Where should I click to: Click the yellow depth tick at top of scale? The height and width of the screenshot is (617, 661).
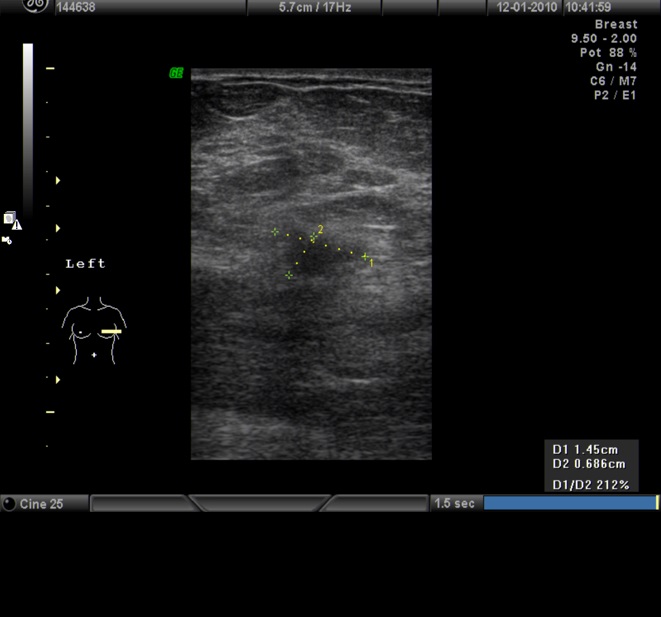[x=50, y=68]
